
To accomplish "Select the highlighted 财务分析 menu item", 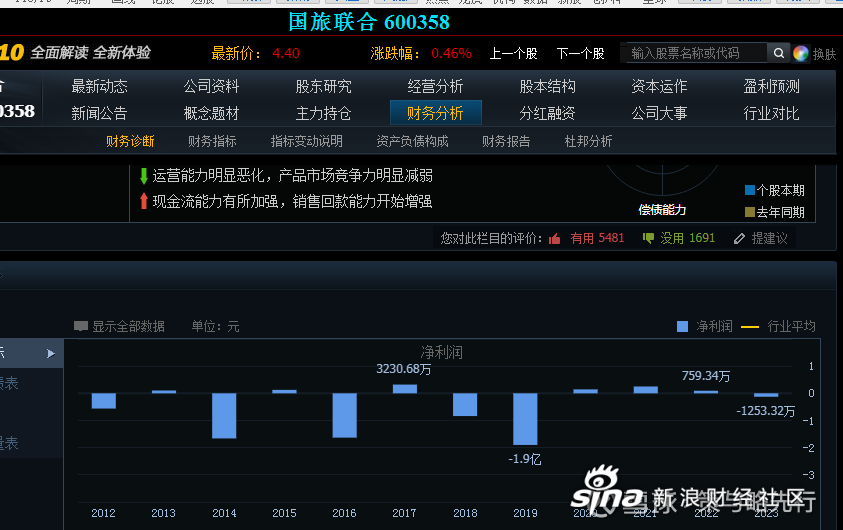I will [x=435, y=113].
